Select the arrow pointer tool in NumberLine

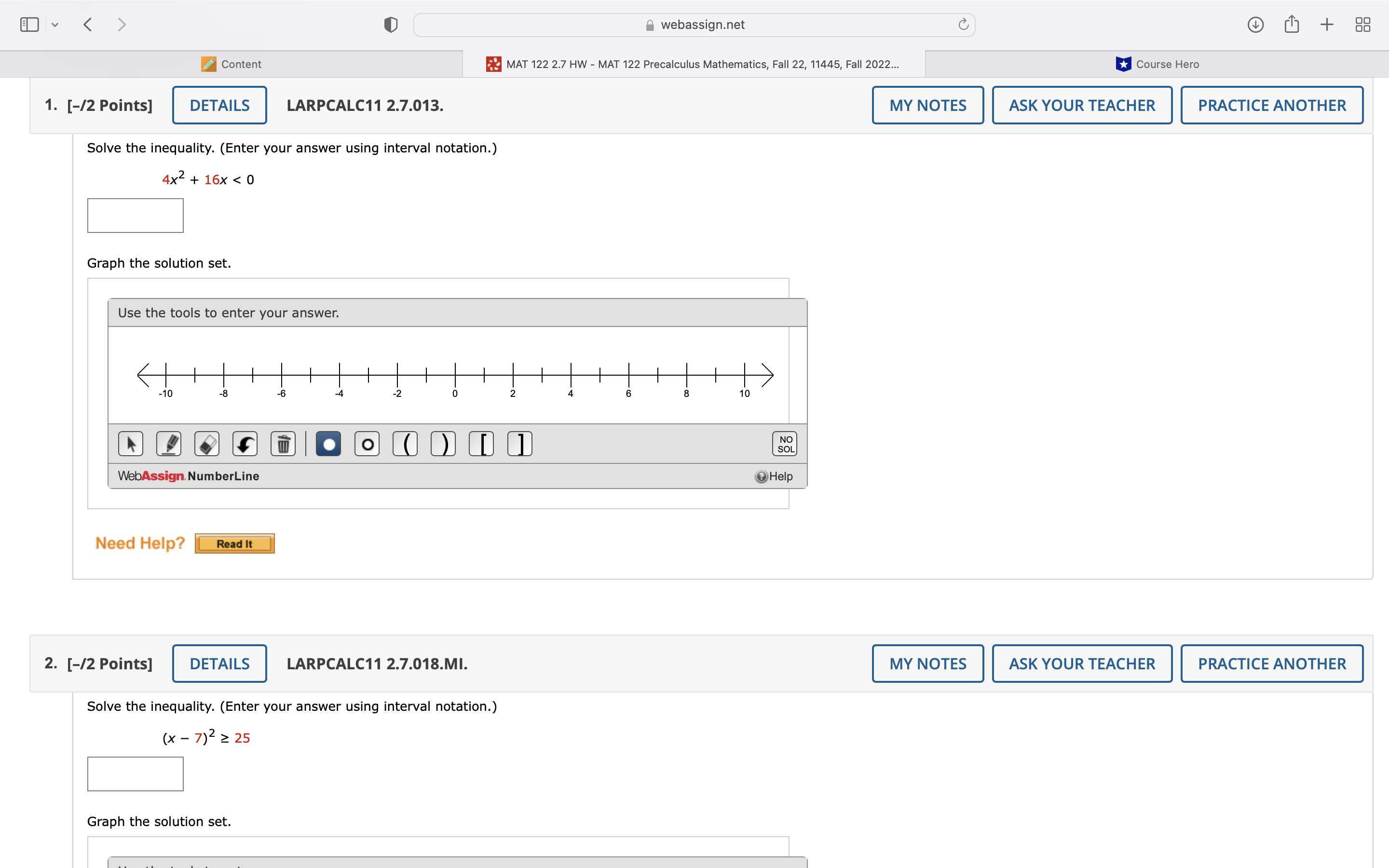tap(130, 444)
